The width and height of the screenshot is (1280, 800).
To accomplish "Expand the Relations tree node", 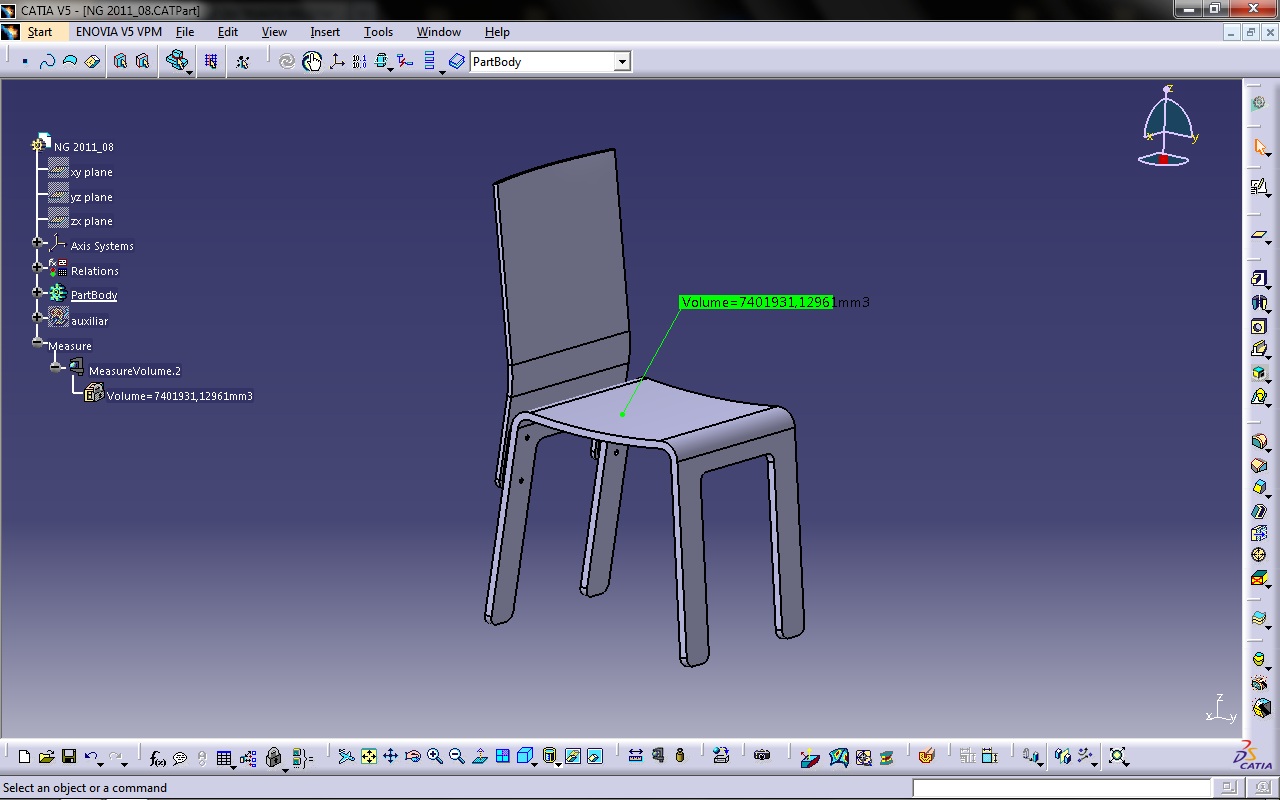I will tap(37, 267).
